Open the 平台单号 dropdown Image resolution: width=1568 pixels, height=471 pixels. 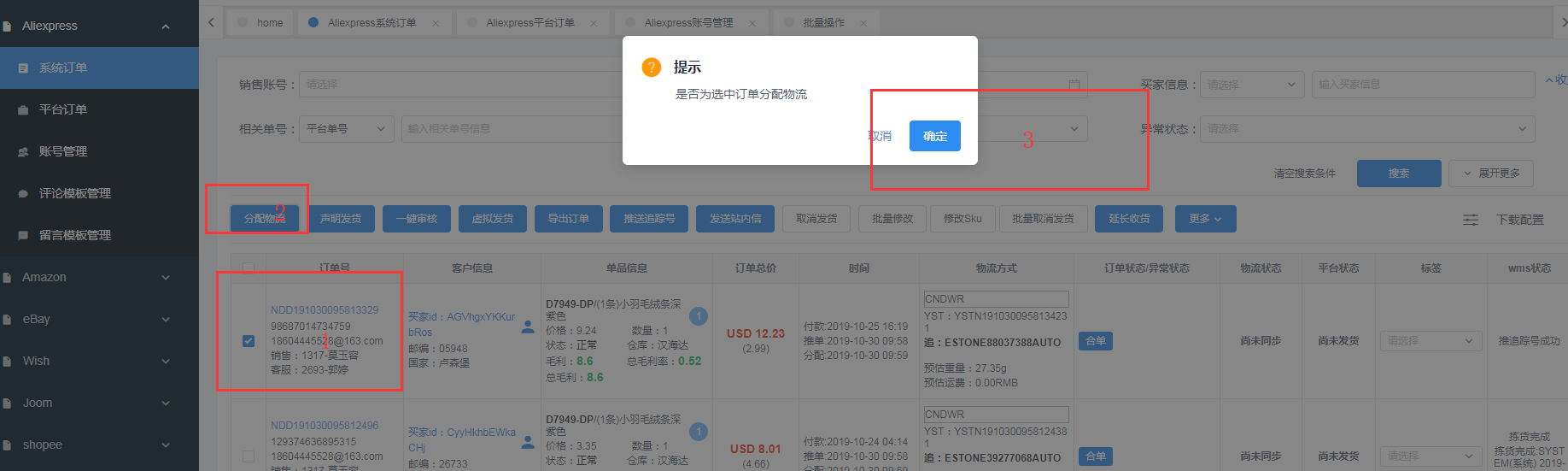pos(346,129)
